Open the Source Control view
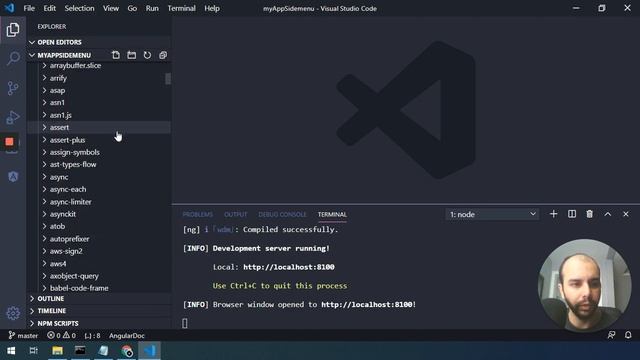 pyautogui.click(x=13, y=88)
